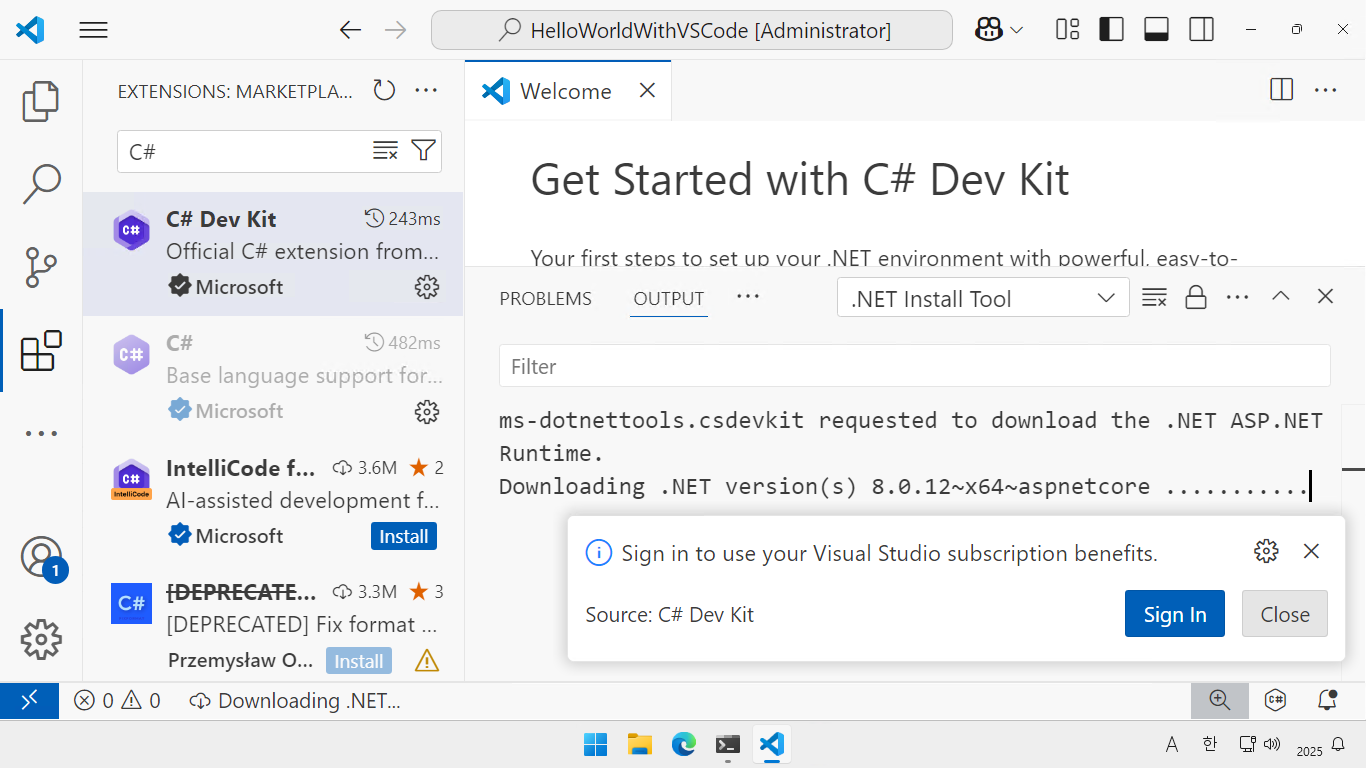Click the Visual Studio Code taskbar icon

[771, 744]
